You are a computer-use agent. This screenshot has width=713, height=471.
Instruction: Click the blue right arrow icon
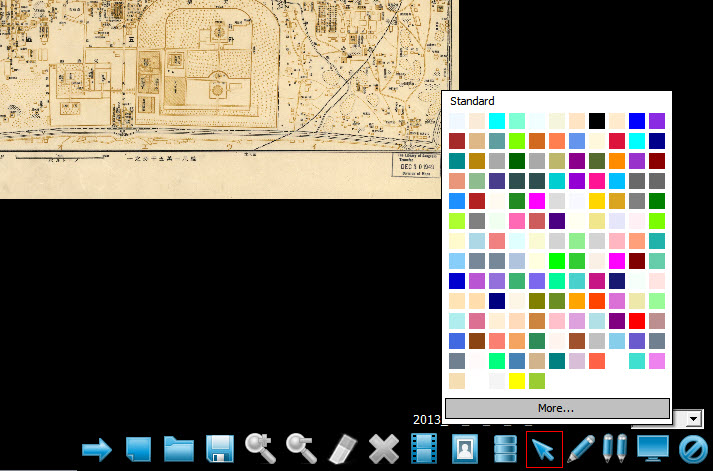tap(97, 449)
